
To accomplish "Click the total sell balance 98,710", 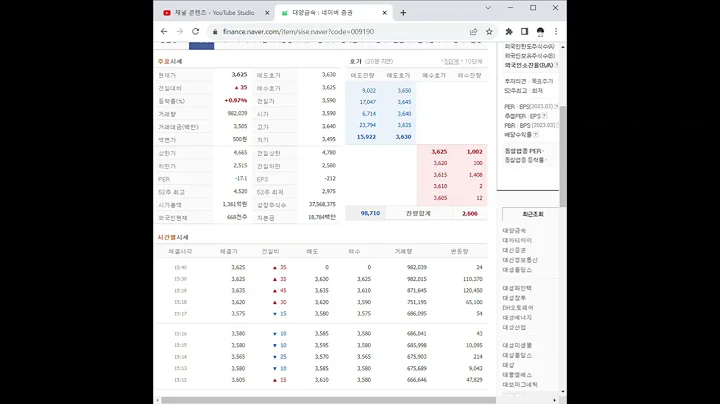I will (370, 213).
